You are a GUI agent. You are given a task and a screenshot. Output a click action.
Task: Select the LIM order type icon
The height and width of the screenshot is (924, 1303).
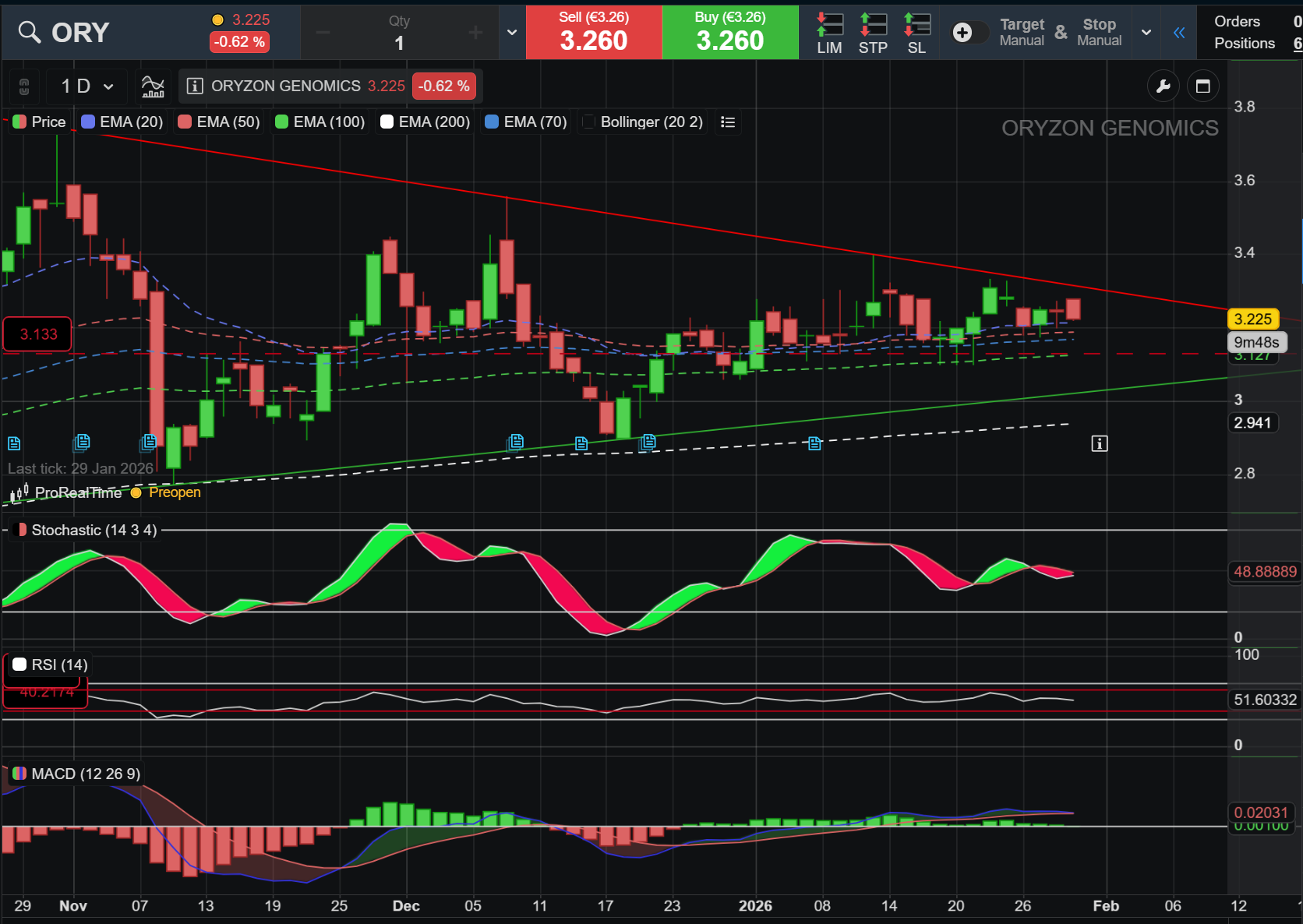(829, 33)
